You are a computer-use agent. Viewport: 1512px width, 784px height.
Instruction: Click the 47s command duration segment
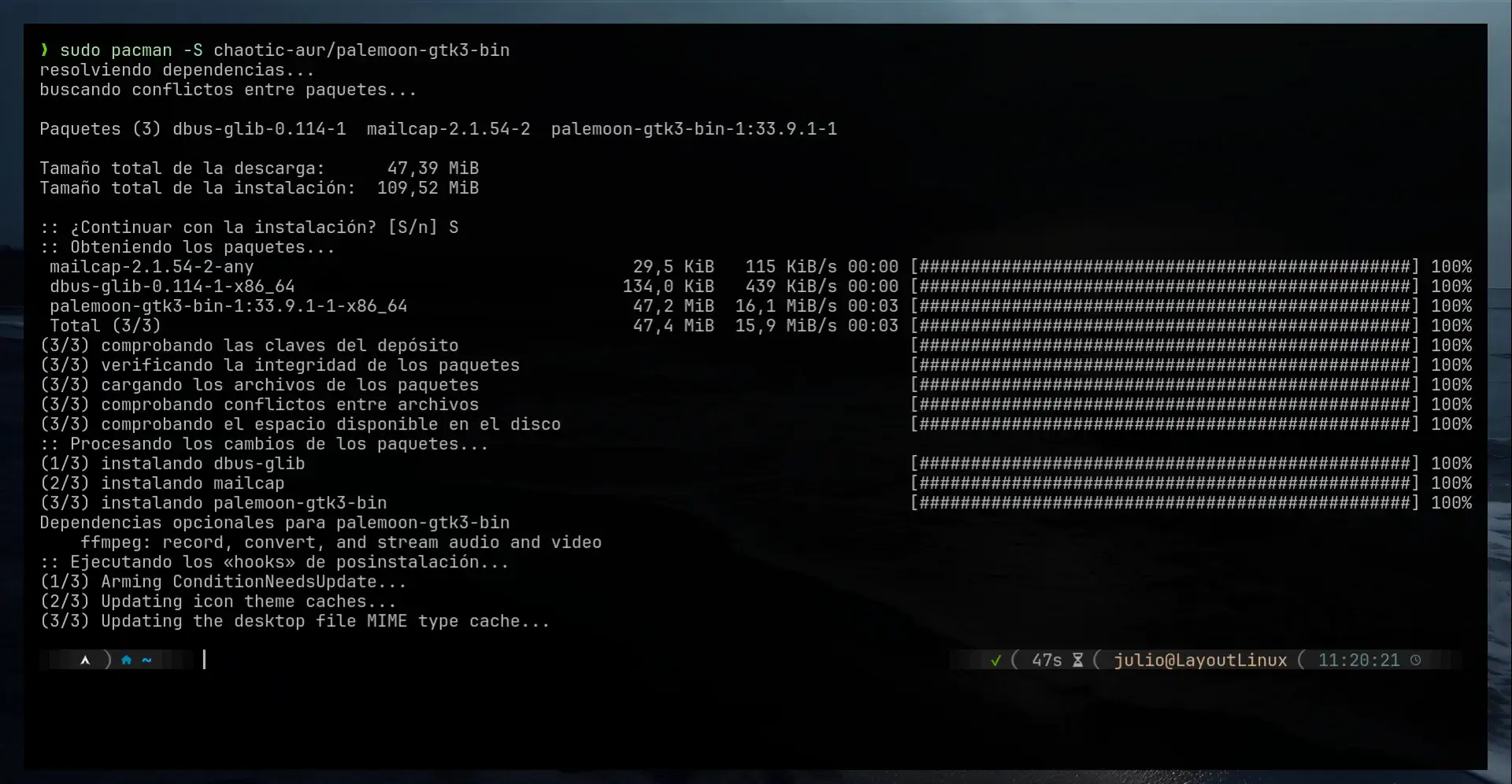point(1046,660)
